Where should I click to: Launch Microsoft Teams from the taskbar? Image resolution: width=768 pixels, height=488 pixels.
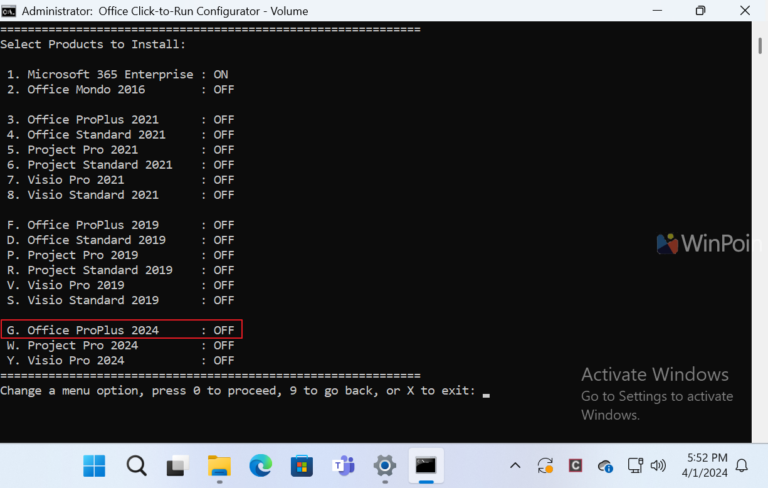point(343,466)
